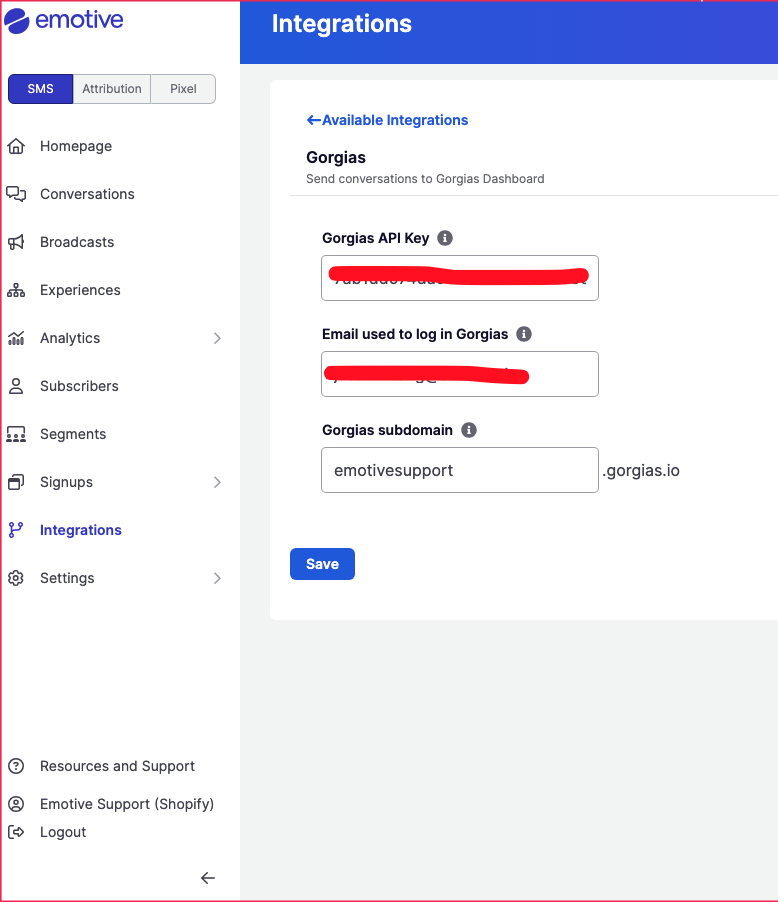The width and height of the screenshot is (778, 902).
Task: Click the Experiences flowchart icon
Action: [16, 290]
